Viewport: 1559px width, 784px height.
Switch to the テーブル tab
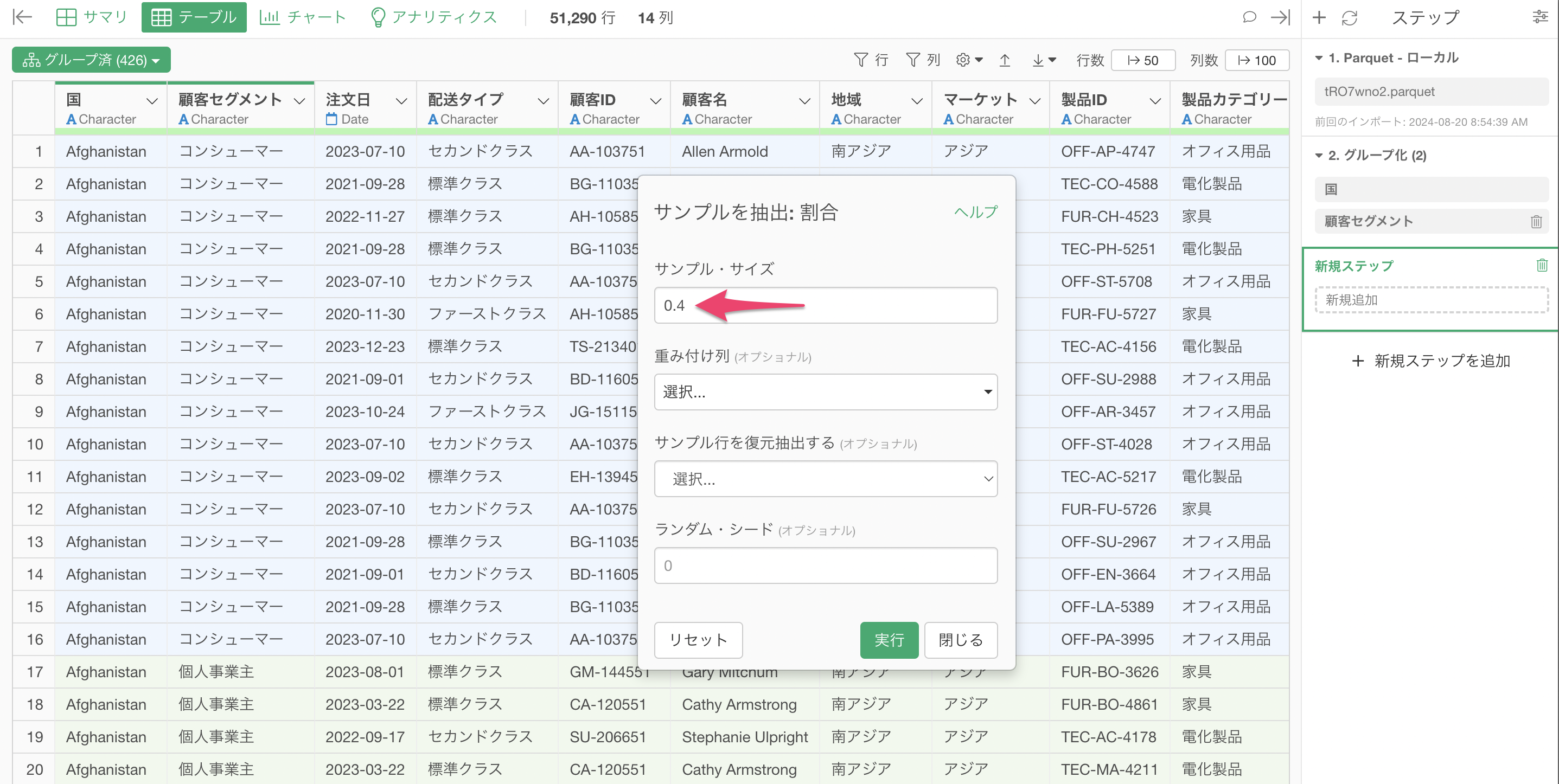coord(194,17)
